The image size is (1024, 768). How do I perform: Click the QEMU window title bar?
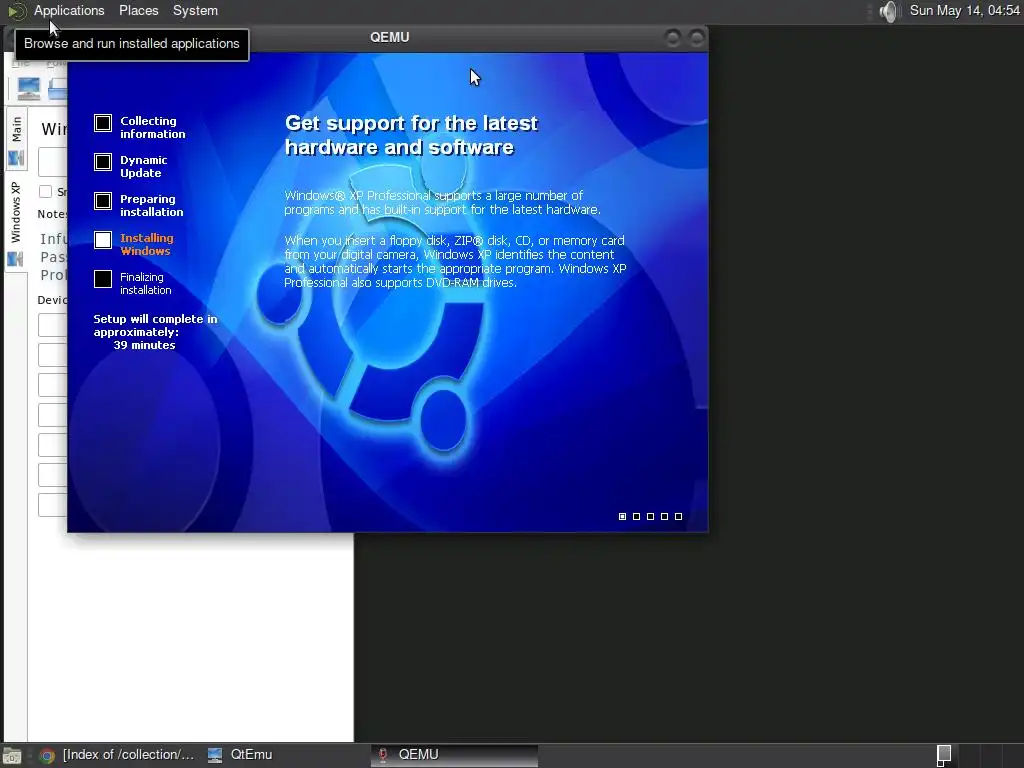389,37
